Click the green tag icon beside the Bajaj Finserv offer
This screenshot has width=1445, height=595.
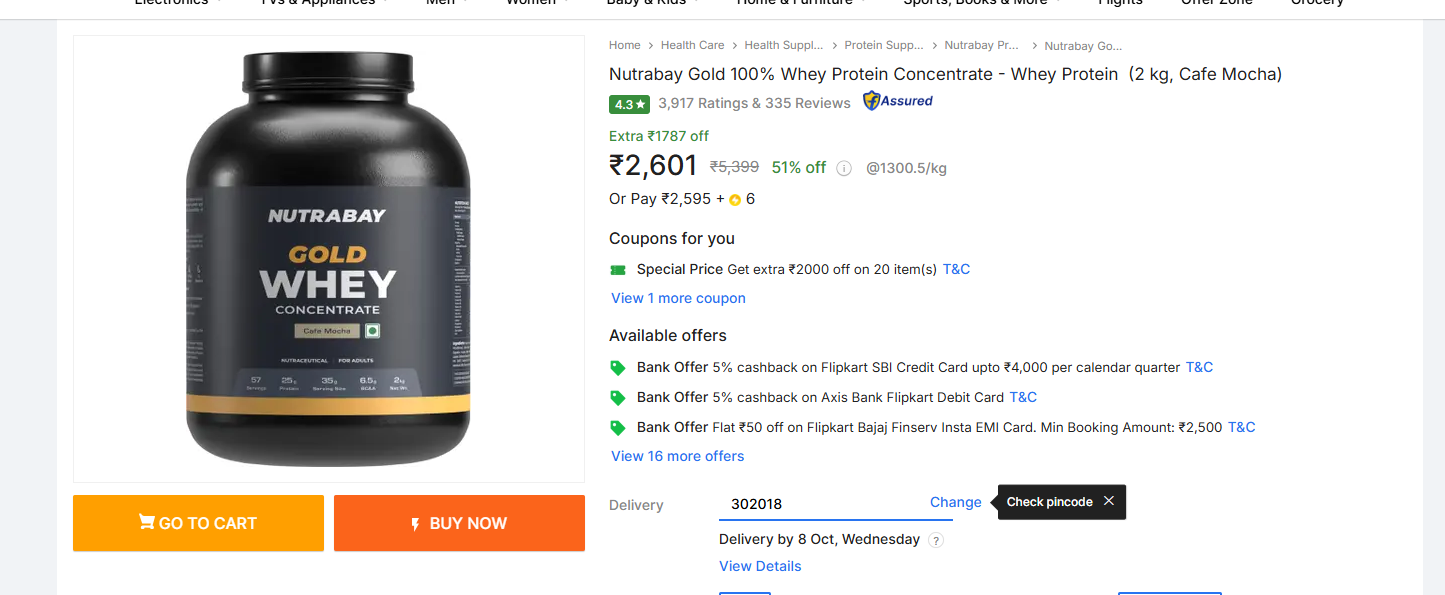tap(618, 428)
